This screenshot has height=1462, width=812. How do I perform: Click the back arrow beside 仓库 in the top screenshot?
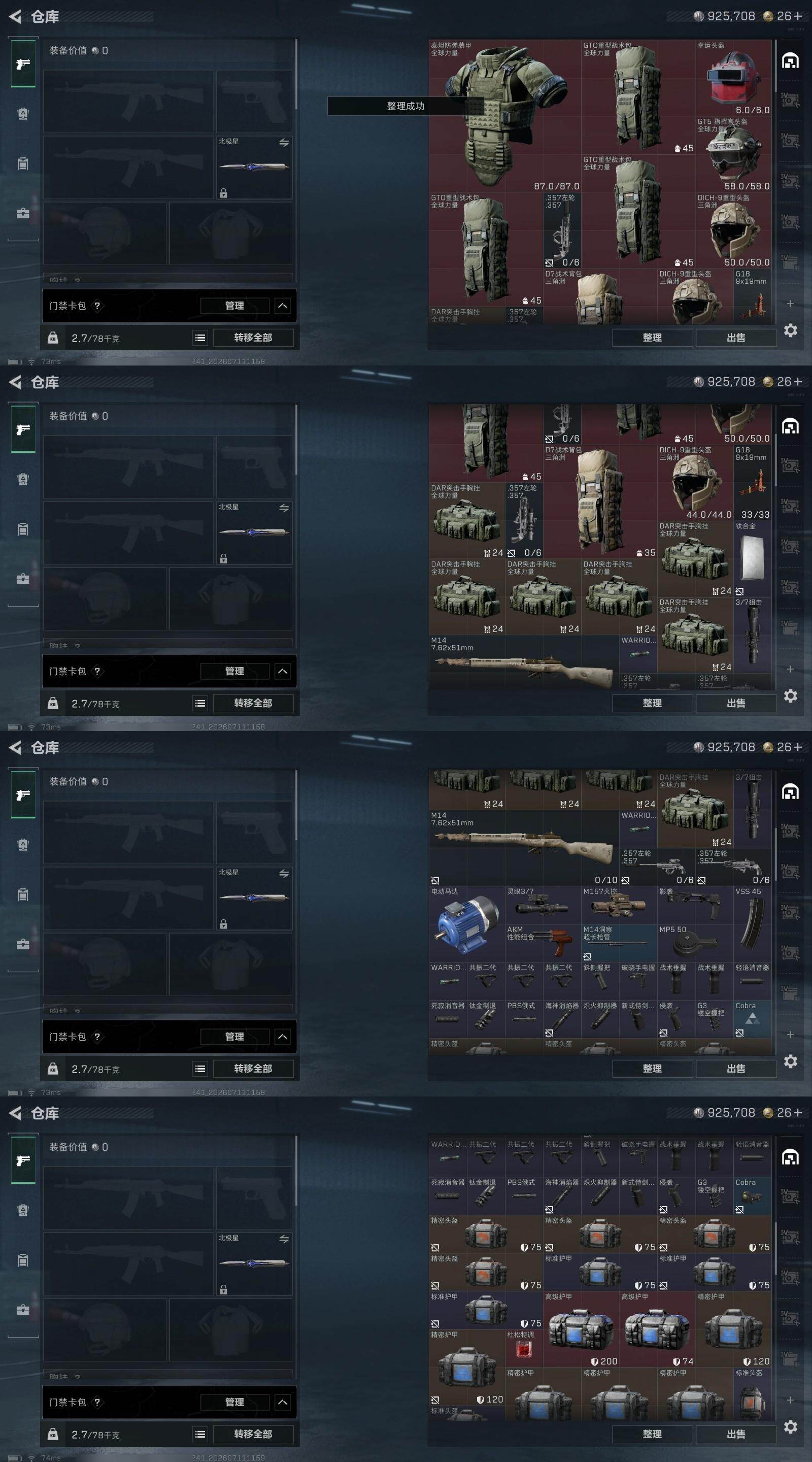pyautogui.click(x=15, y=16)
